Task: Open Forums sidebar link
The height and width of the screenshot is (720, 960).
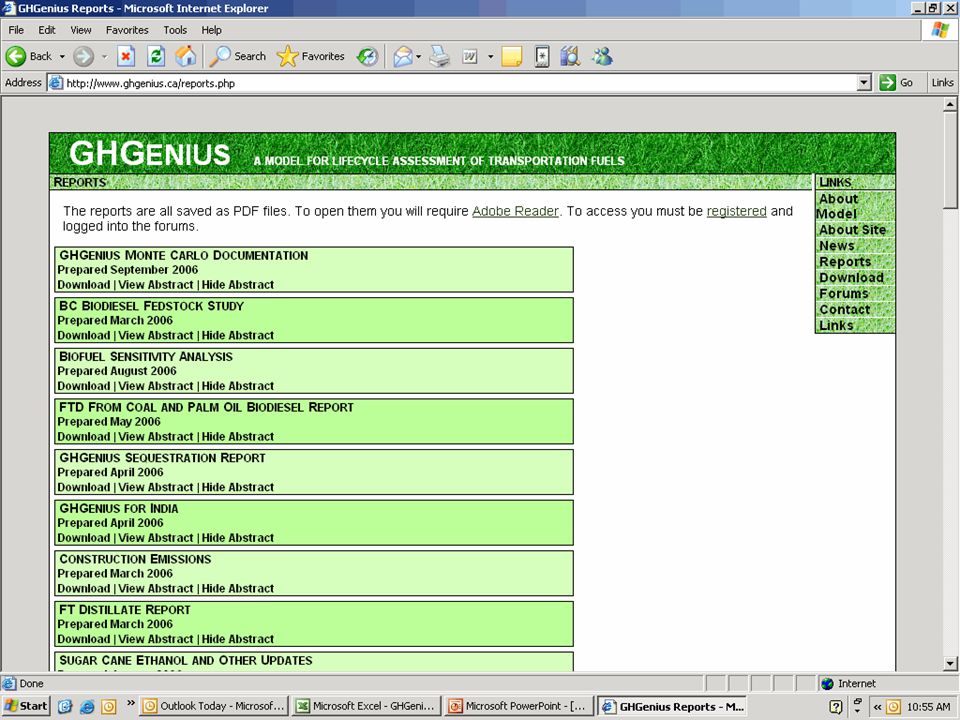Action: (844, 293)
